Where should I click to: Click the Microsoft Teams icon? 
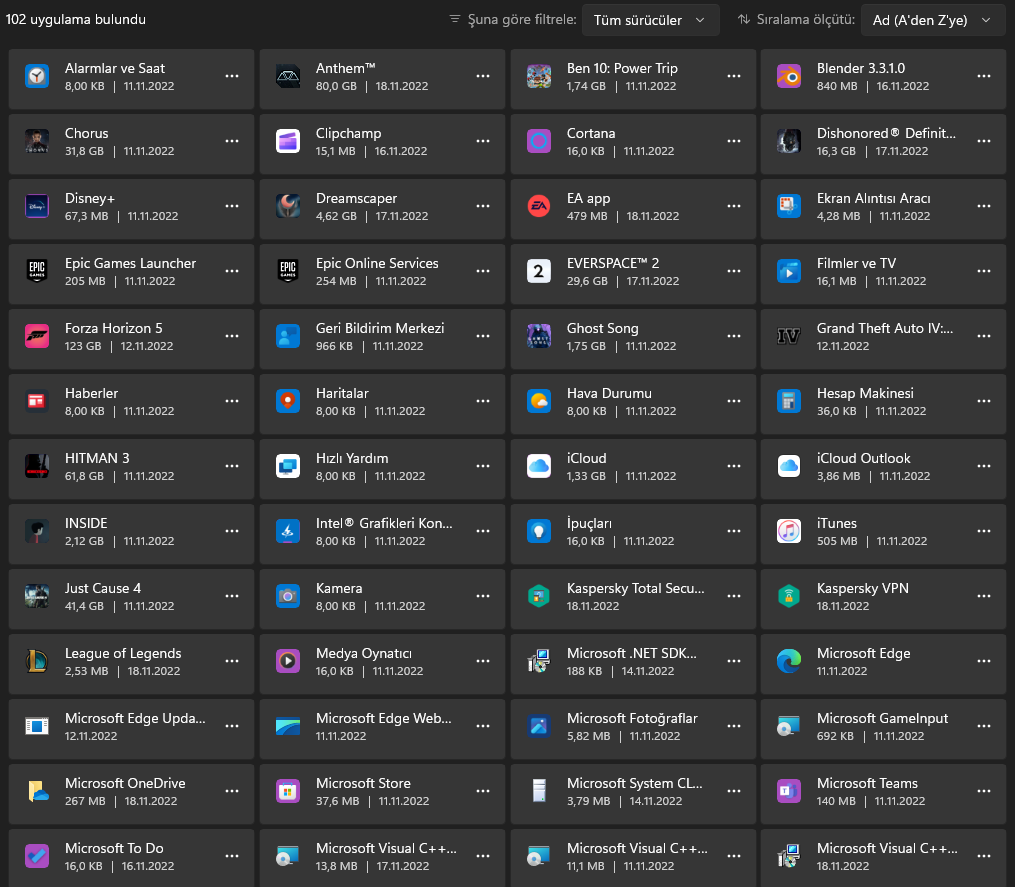click(788, 791)
